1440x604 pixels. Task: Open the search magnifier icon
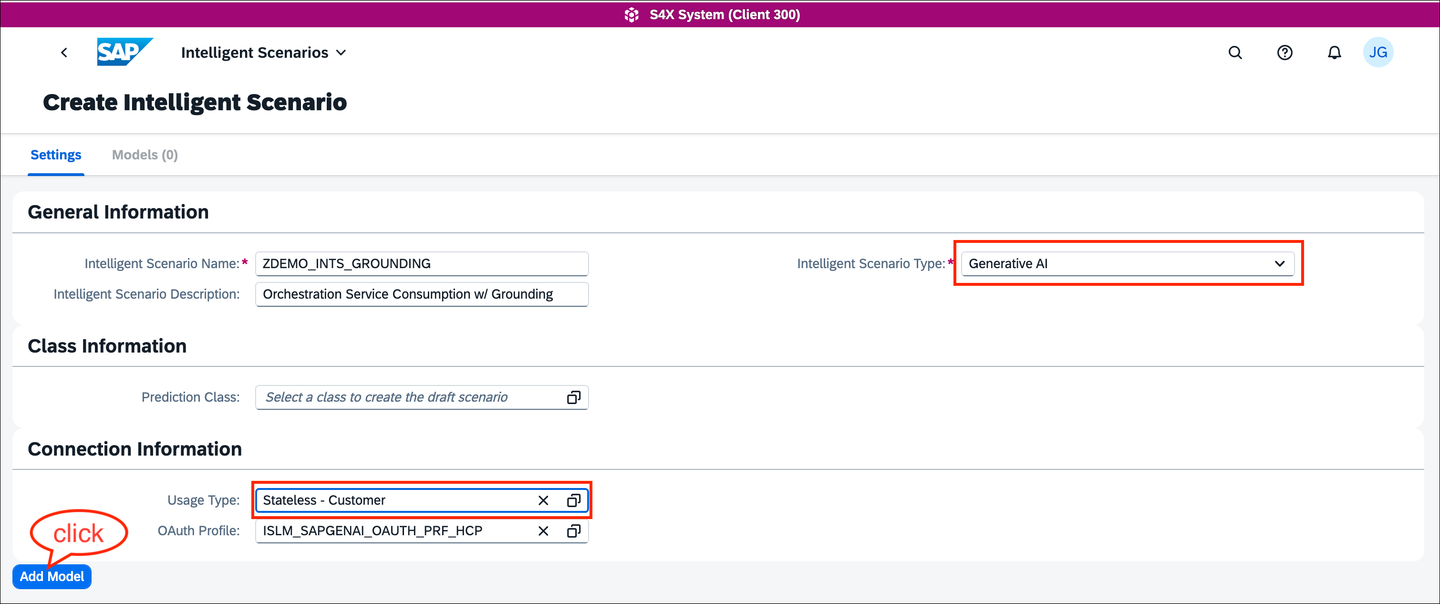point(1235,53)
